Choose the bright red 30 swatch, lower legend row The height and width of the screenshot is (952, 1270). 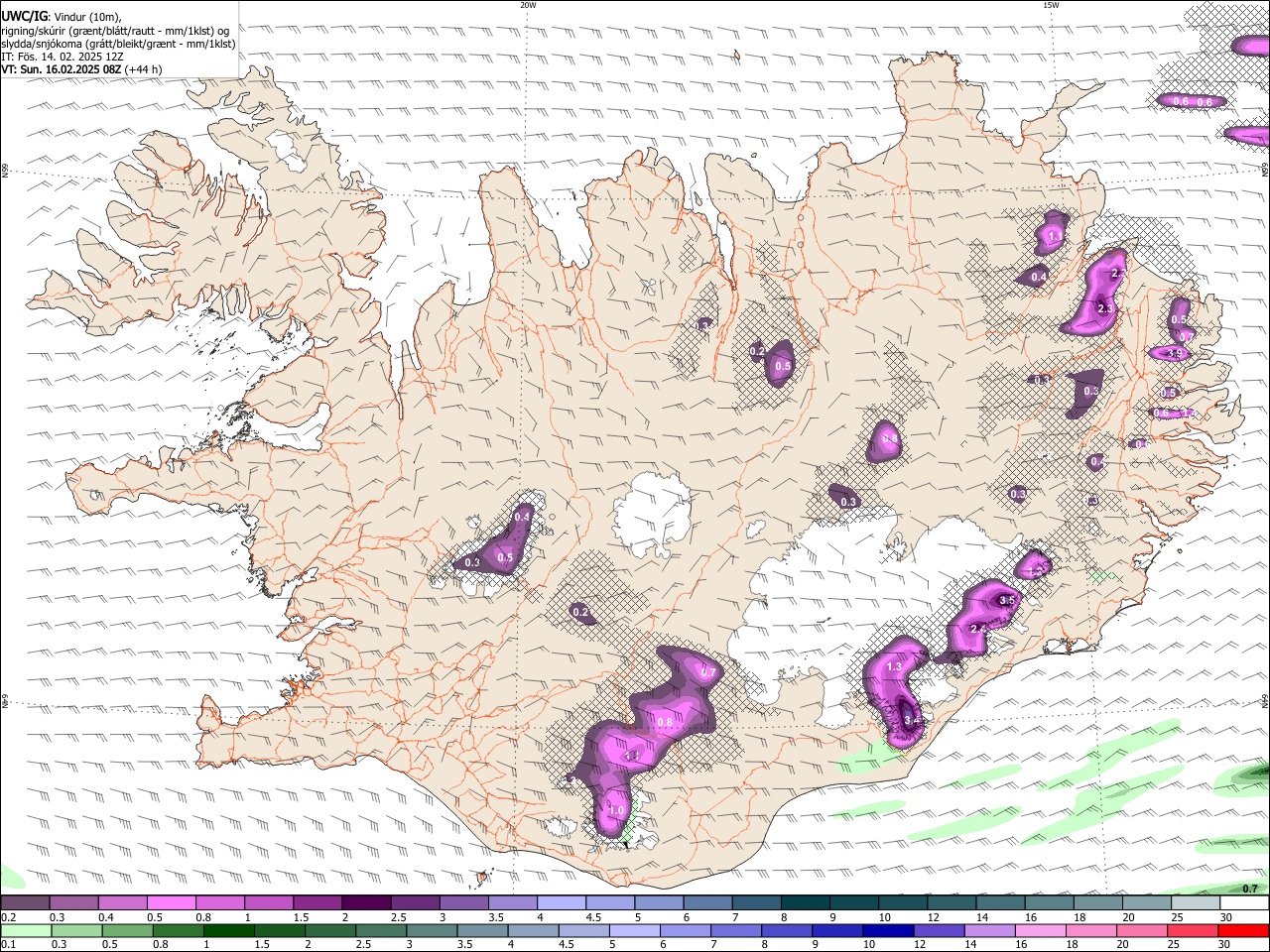1244,930
